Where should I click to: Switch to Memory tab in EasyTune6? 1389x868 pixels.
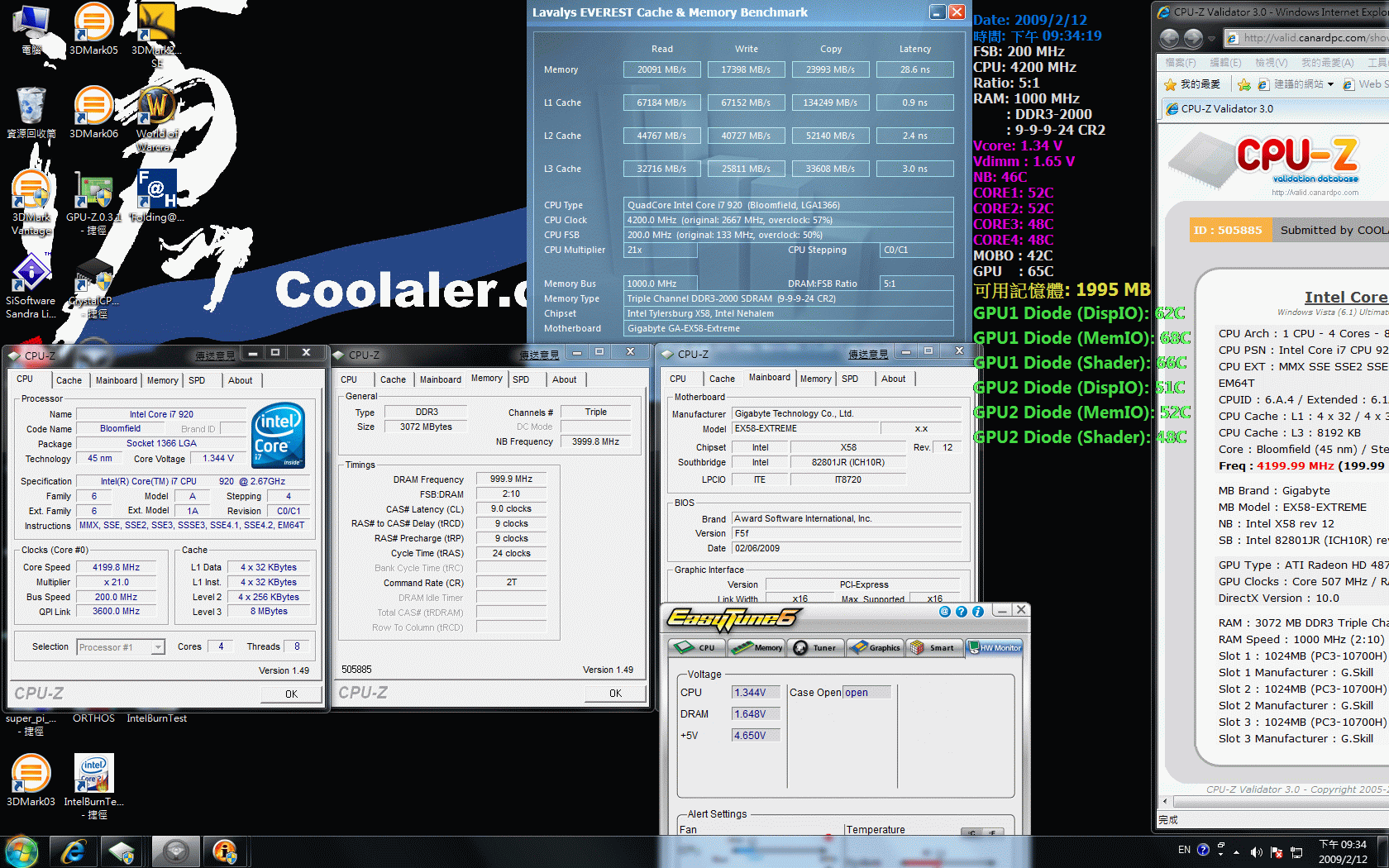click(757, 647)
